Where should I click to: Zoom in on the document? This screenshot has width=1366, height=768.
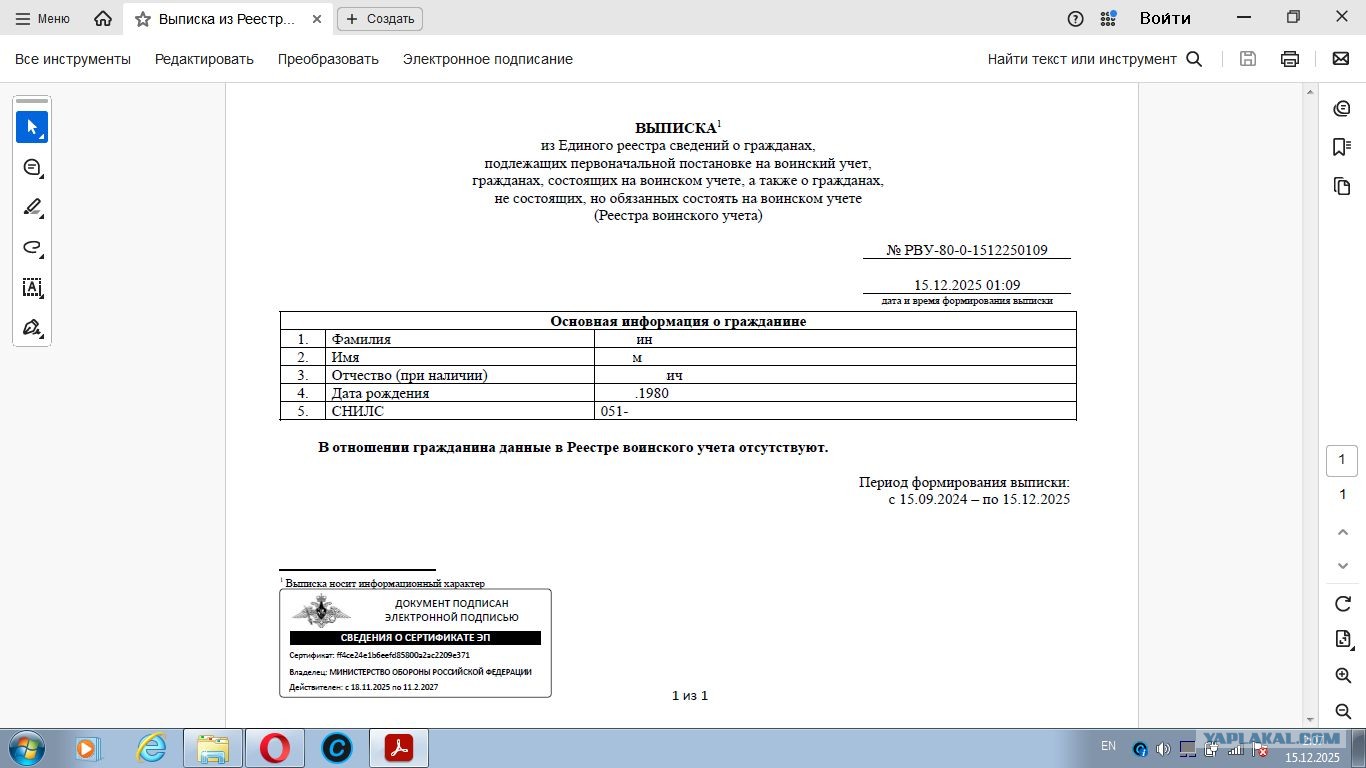coord(1343,676)
